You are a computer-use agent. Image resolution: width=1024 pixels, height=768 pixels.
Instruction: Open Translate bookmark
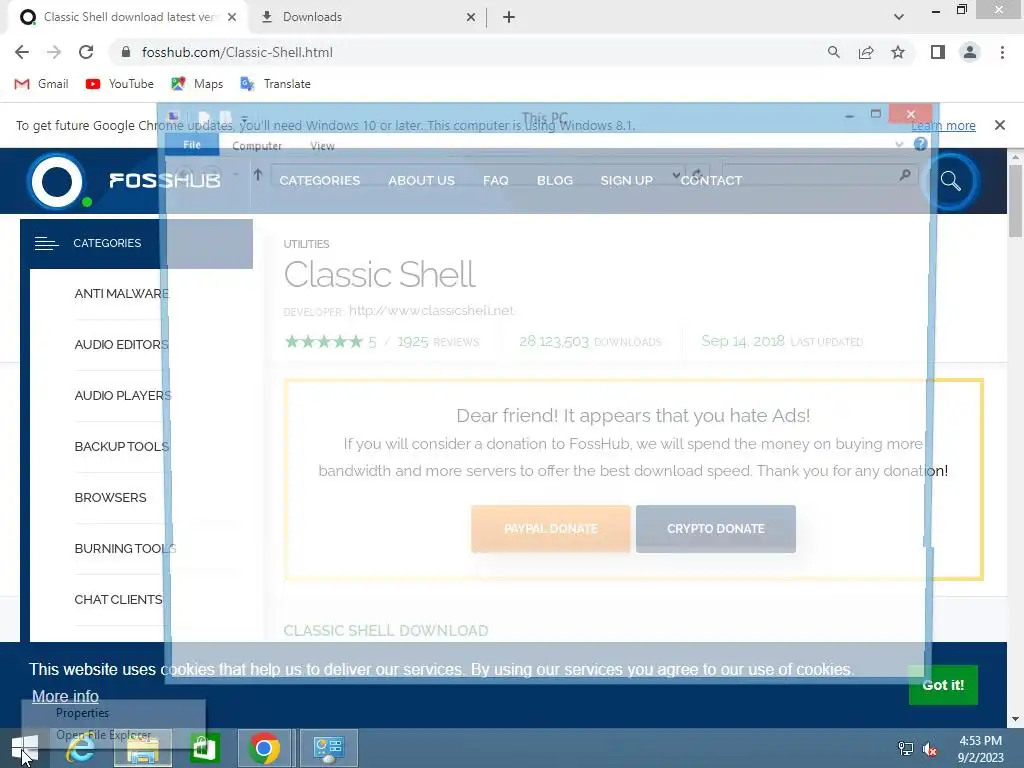275,84
